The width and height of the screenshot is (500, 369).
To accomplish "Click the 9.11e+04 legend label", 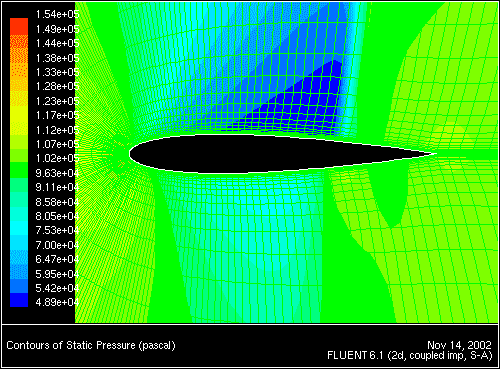I will coord(57,187).
